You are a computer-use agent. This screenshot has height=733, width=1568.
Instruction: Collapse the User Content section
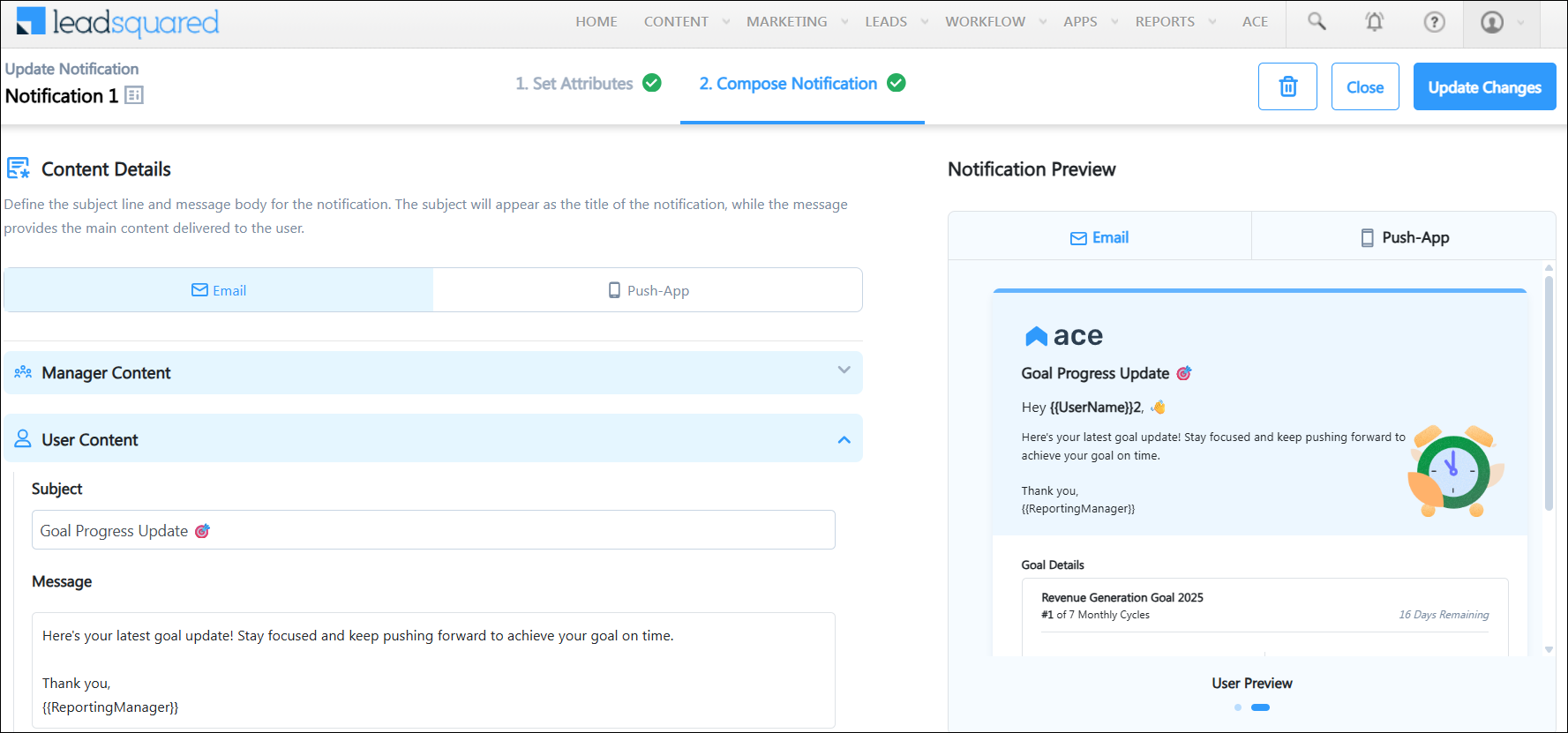844,439
